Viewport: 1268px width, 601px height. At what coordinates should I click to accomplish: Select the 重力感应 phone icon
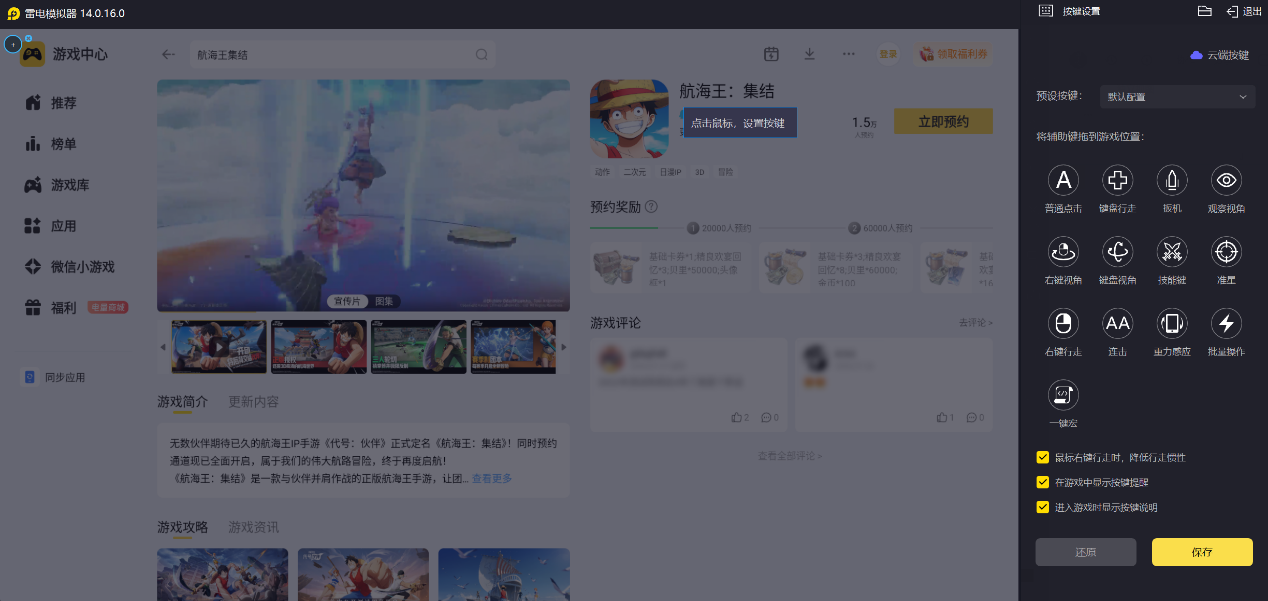tap(1172, 323)
